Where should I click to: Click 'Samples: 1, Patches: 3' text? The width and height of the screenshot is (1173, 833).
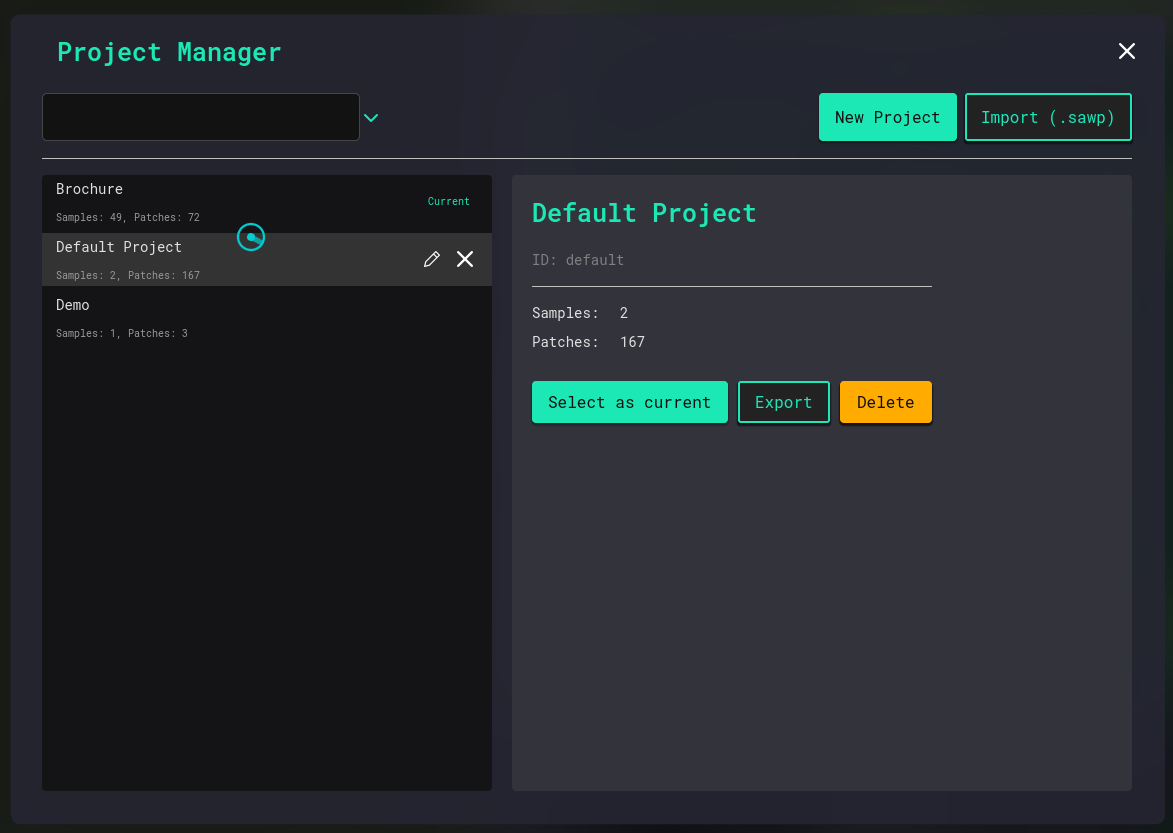point(122,333)
